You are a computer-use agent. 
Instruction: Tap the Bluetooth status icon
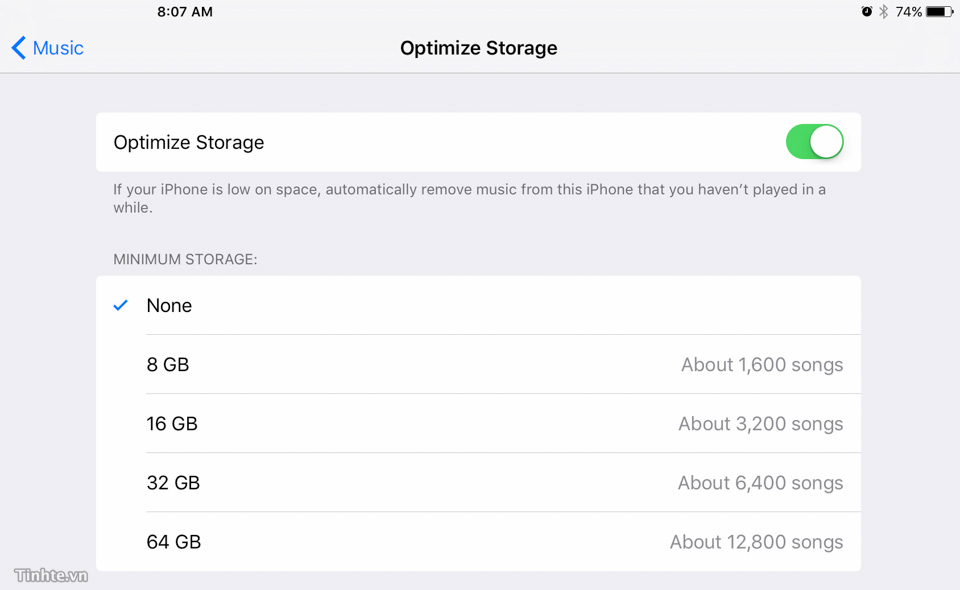tap(883, 12)
